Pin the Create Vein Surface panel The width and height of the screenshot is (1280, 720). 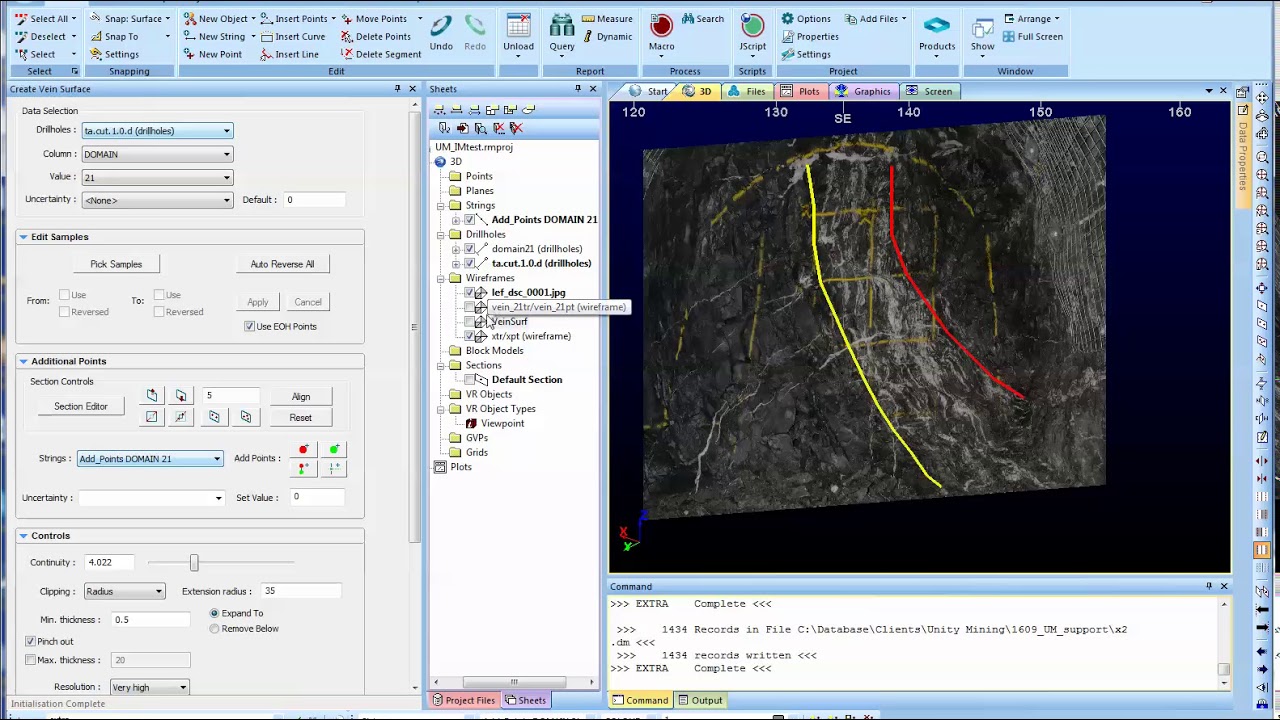pyautogui.click(x=397, y=89)
